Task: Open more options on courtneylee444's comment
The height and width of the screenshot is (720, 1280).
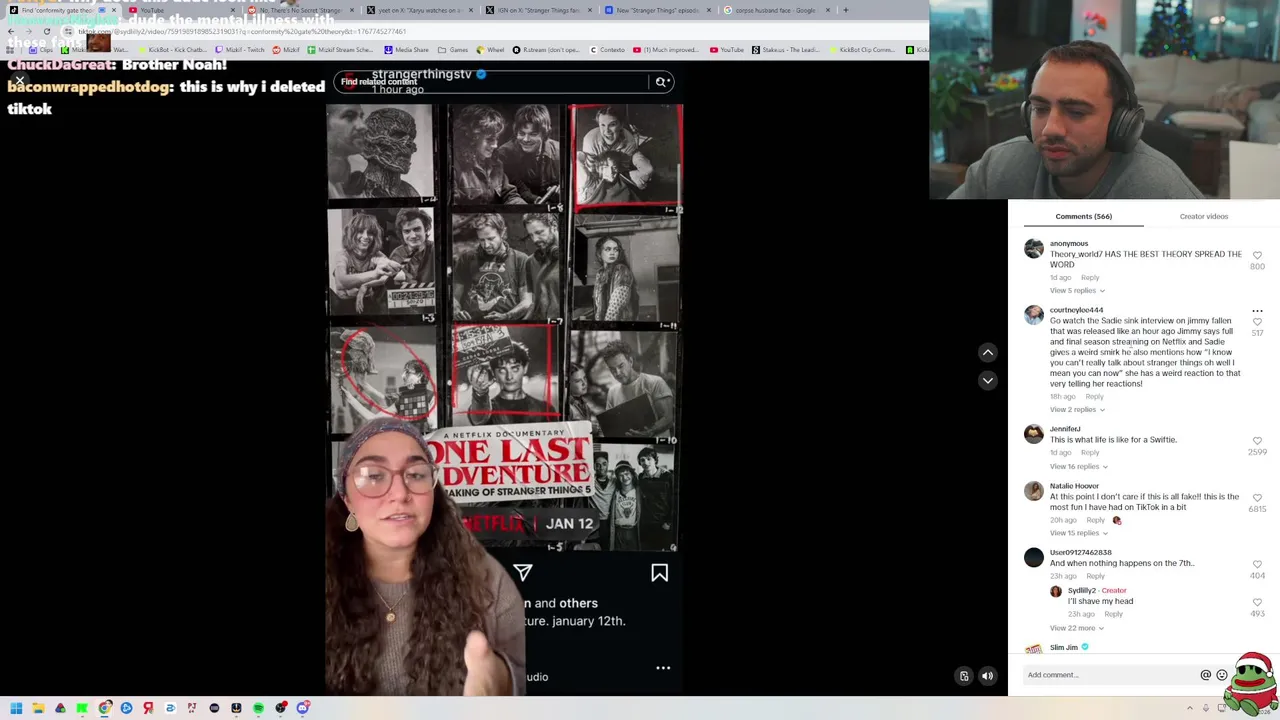Action: 1257,311
